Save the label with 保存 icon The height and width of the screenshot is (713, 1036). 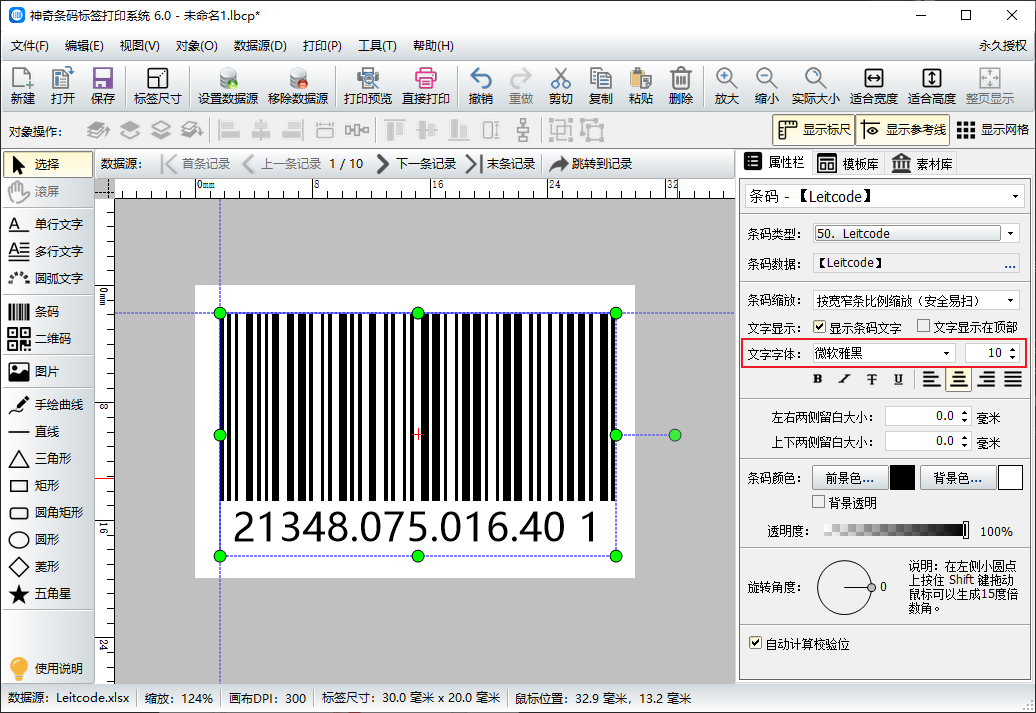(102, 86)
